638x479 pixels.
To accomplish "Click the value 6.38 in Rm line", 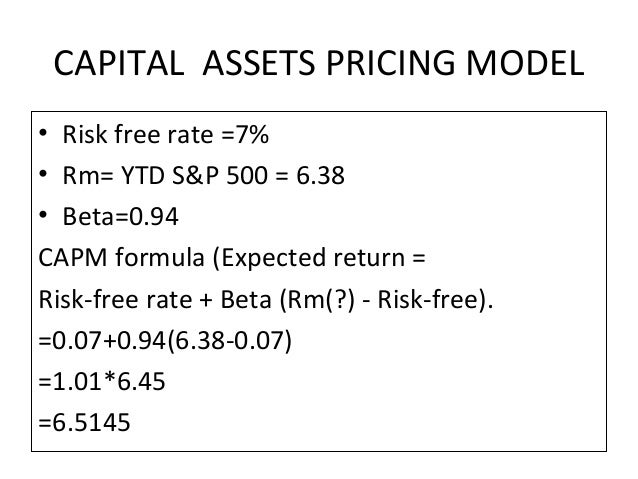I will click(320, 175).
